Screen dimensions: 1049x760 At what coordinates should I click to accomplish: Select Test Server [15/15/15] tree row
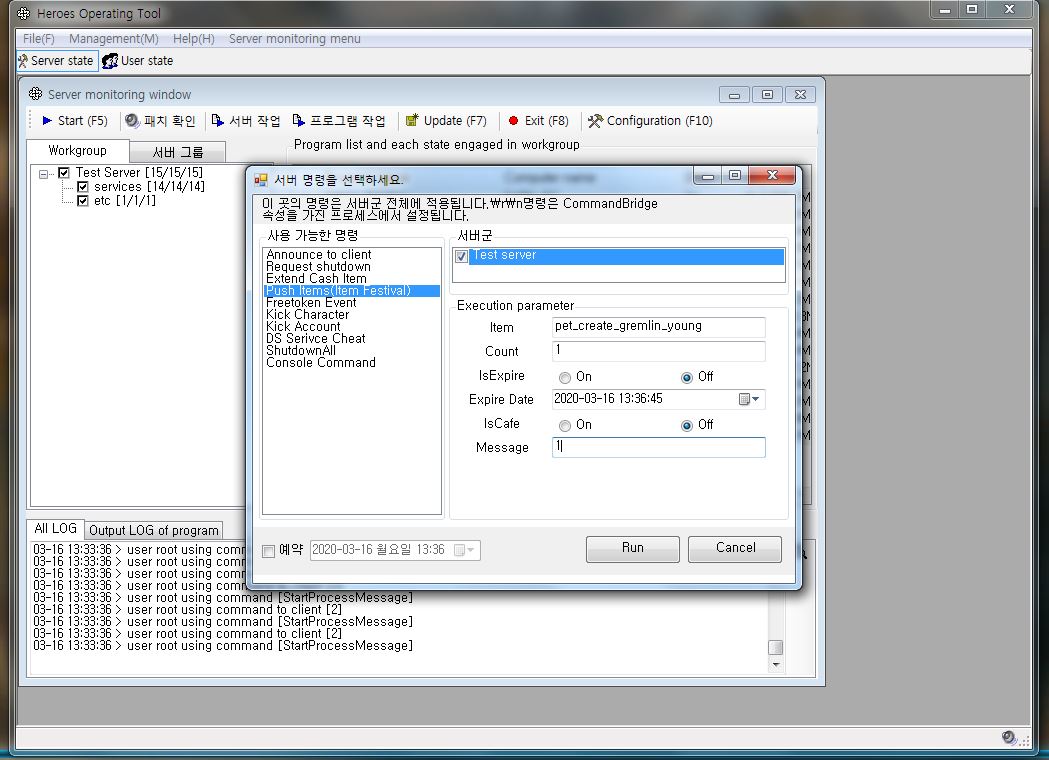(x=139, y=173)
